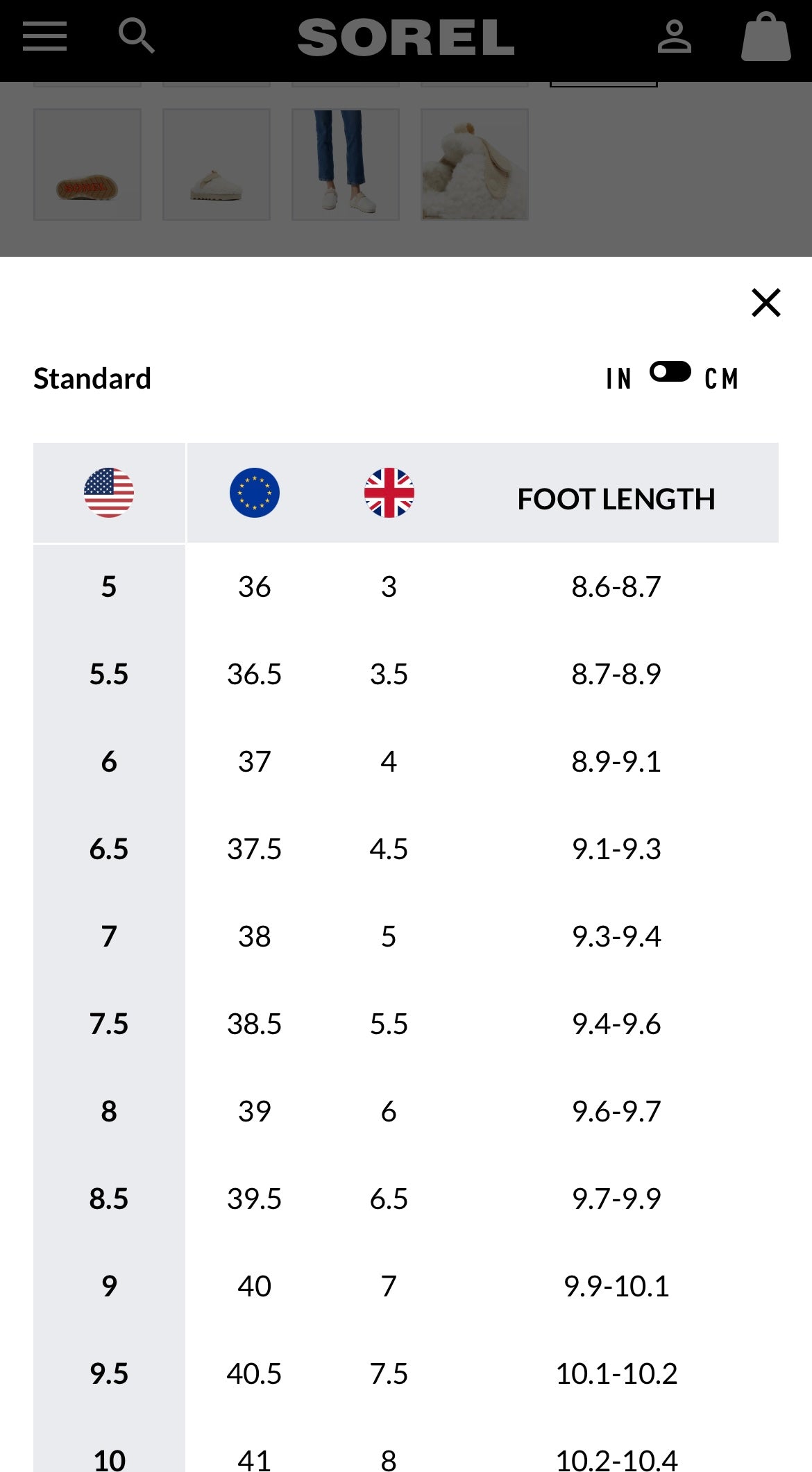Screen dimensions: 812x1472
Task: Click the Standard size chart heading
Action: 92,379
